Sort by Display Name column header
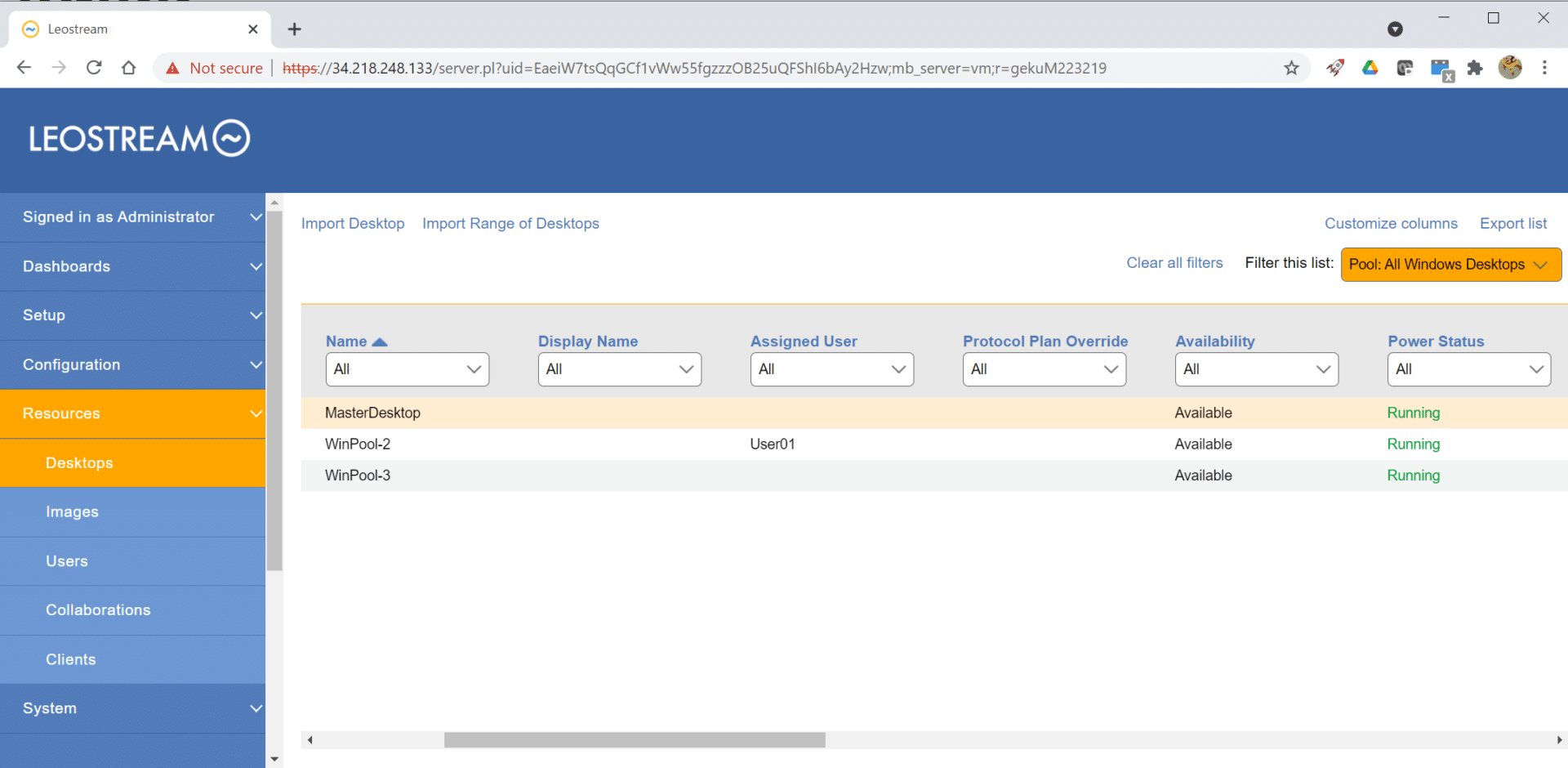 point(588,342)
